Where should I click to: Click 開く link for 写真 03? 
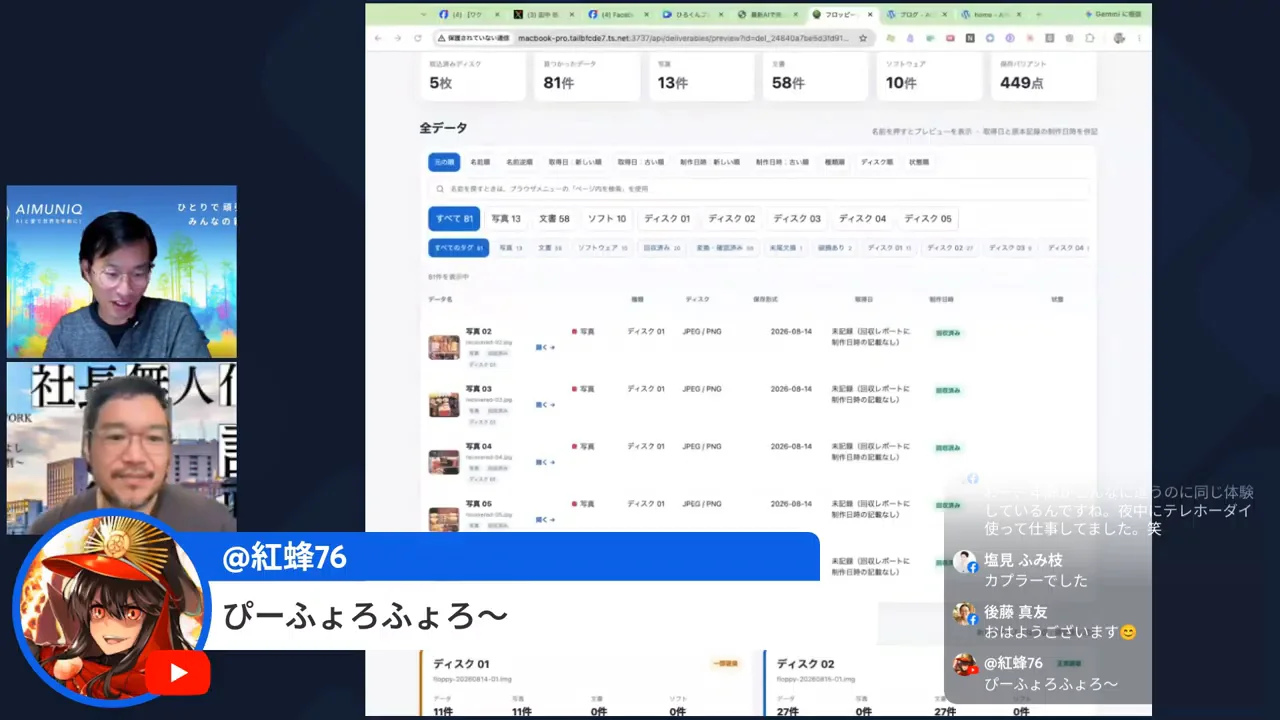click(x=545, y=404)
